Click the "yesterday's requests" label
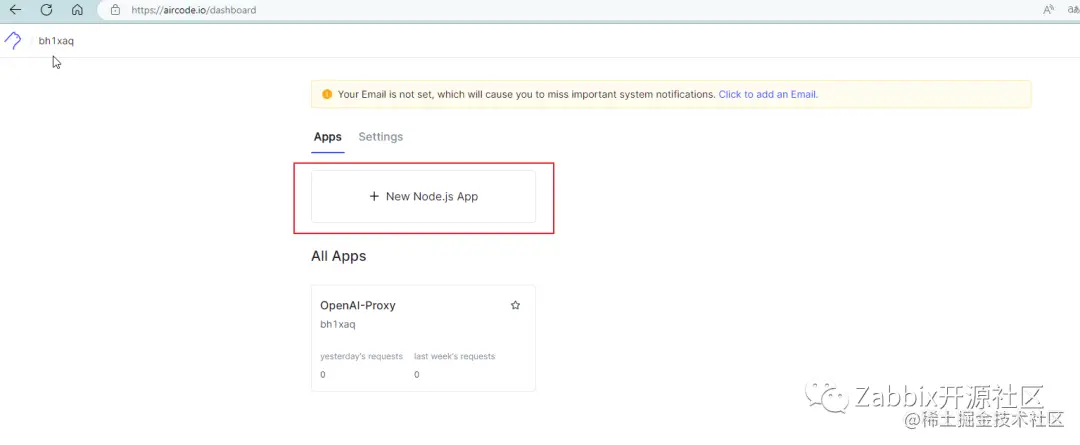The image size is (1080, 445). (362, 356)
